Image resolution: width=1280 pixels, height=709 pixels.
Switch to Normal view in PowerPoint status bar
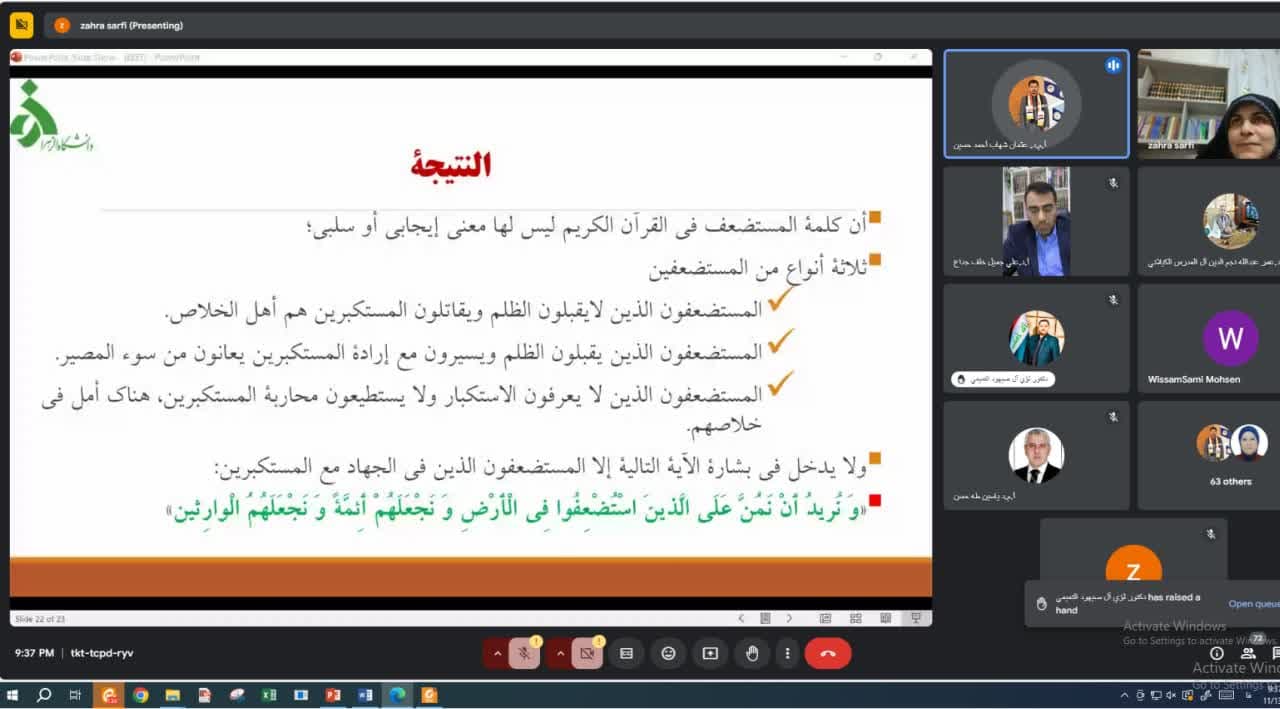click(x=825, y=618)
